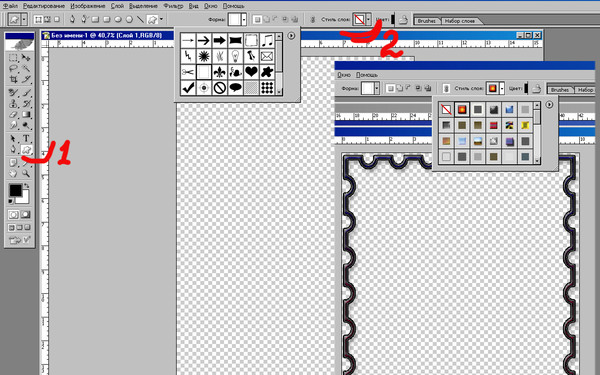Choose the checkmark shape in picker
The image size is (600, 375).
coord(188,88)
